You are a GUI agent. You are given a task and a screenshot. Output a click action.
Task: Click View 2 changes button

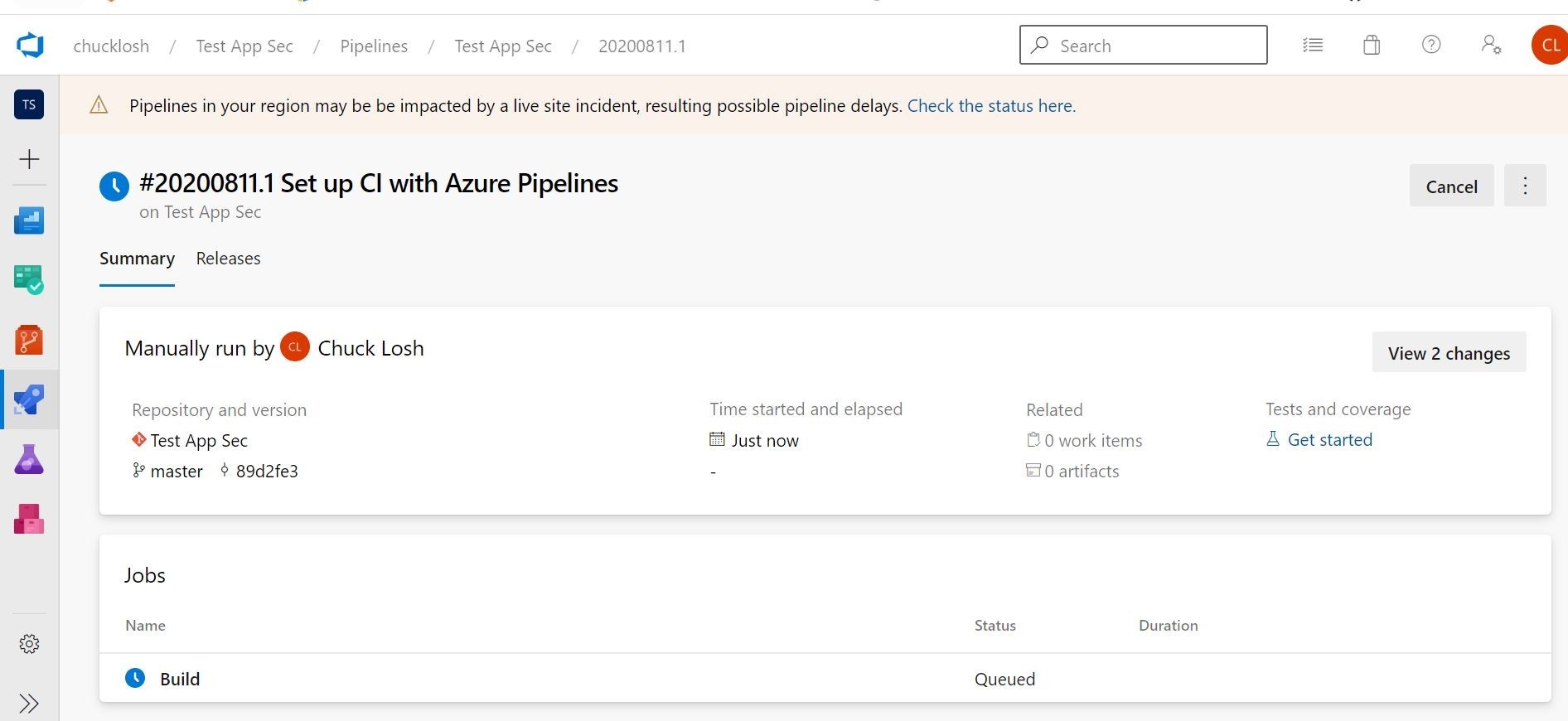(x=1449, y=353)
